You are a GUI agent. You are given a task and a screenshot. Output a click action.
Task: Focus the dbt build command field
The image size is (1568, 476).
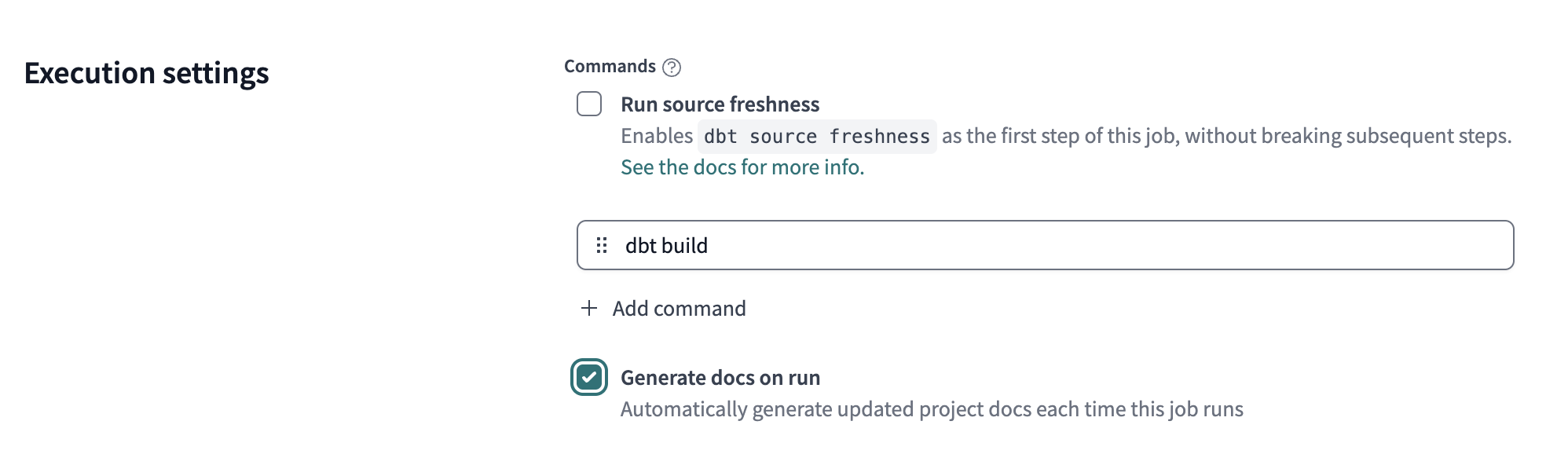pos(1045,246)
